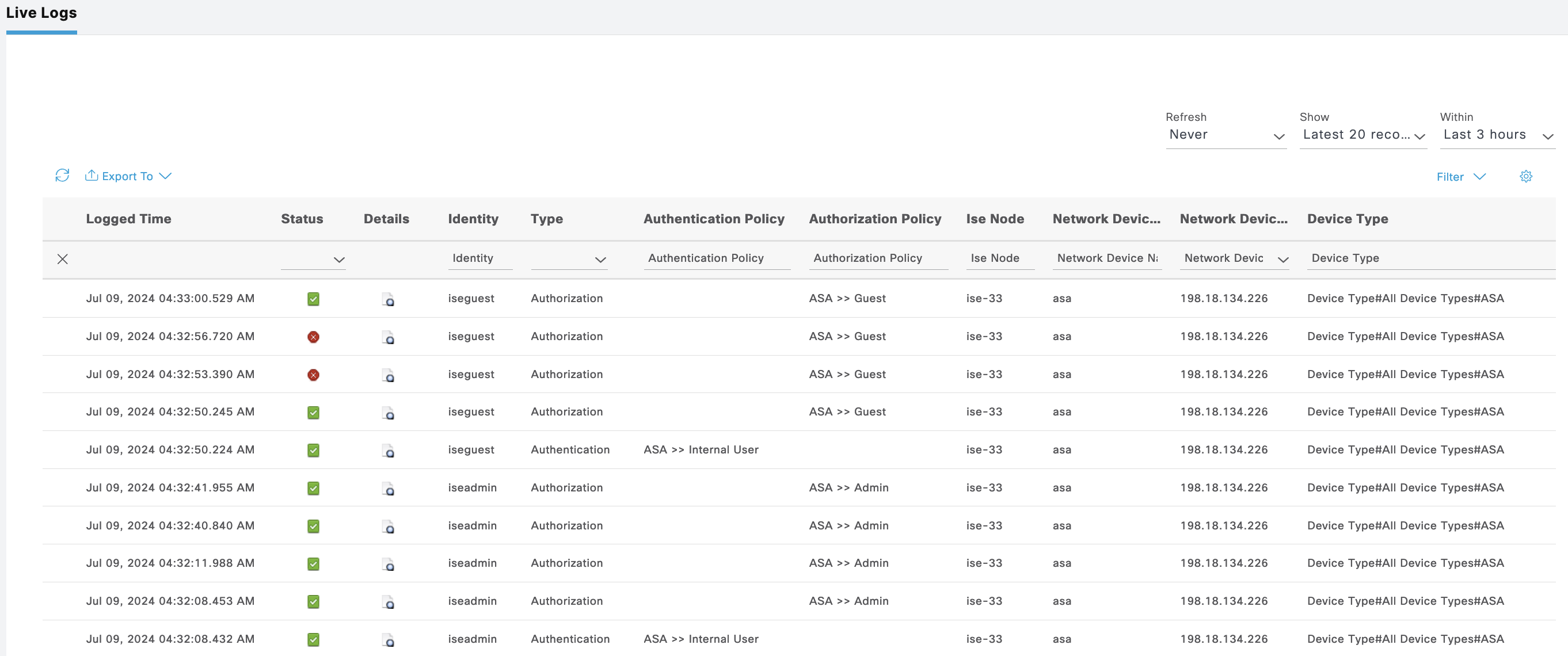Open details icon for 04:33:00.529 AM log
Screen dimensions: 1568x656
click(x=388, y=299)
